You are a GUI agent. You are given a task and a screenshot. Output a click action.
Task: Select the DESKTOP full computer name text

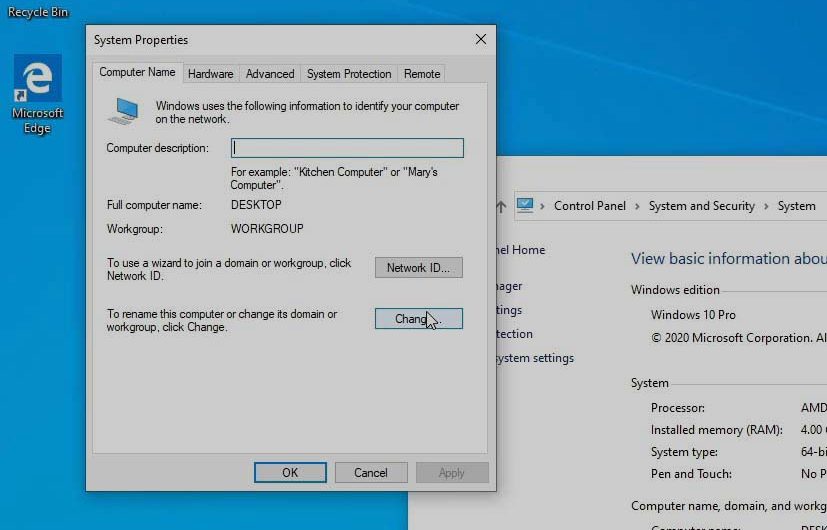pos(256,205)
